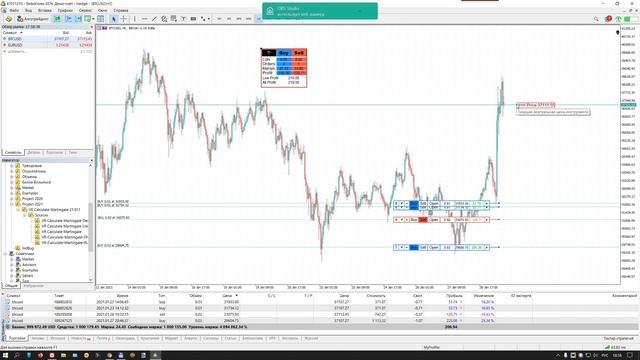Expand the Осцилляторы folder in Navigator
This screenshot has height=360, width=640.
click(x=12, y=171)
